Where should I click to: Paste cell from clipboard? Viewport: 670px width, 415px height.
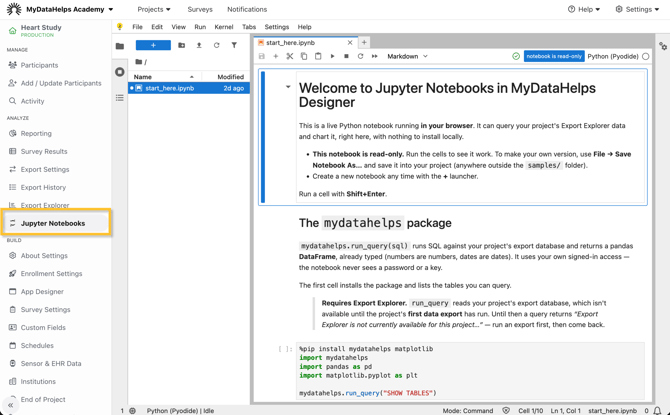(318, 56)
